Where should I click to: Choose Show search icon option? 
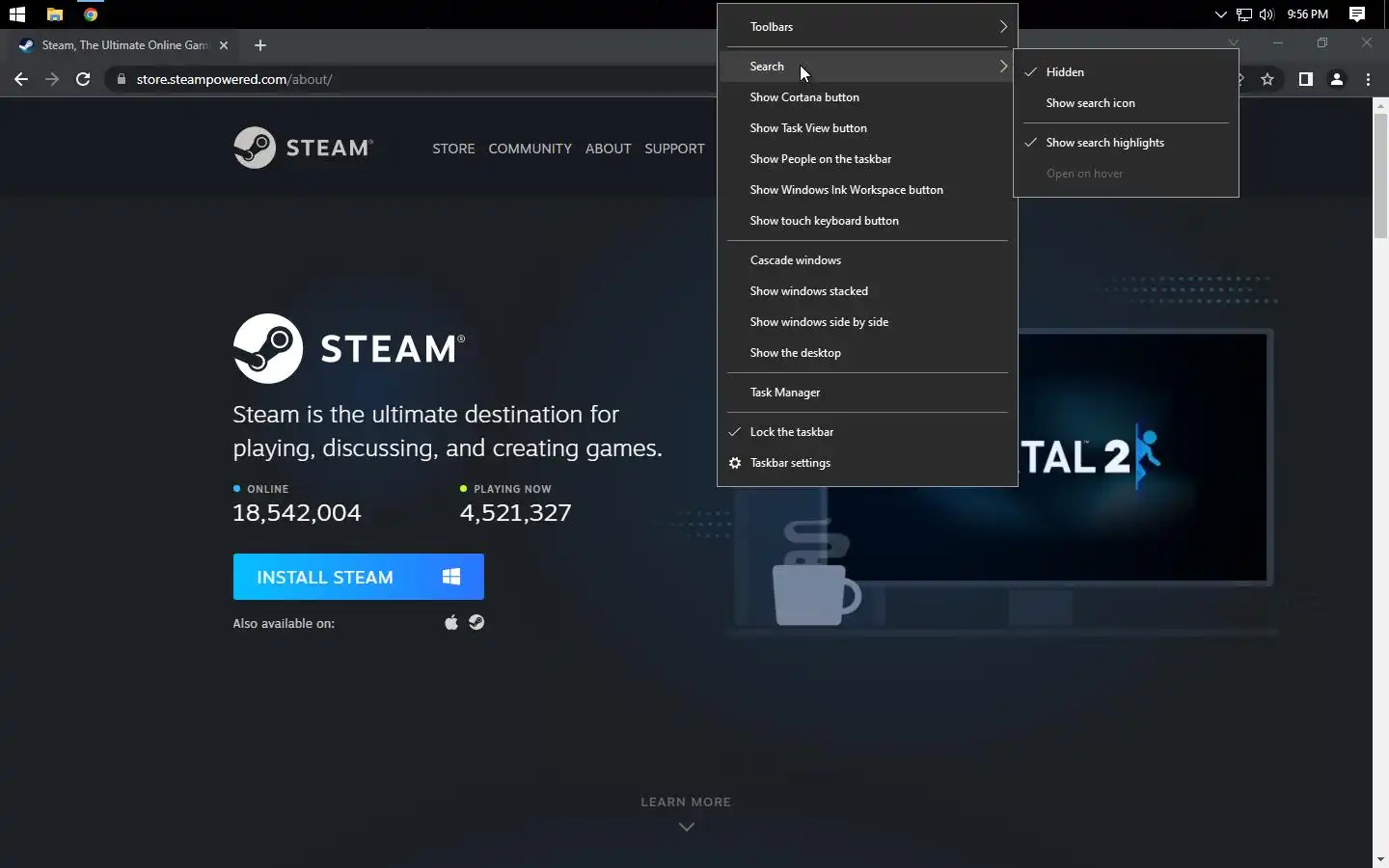(x=1126, y=103)
